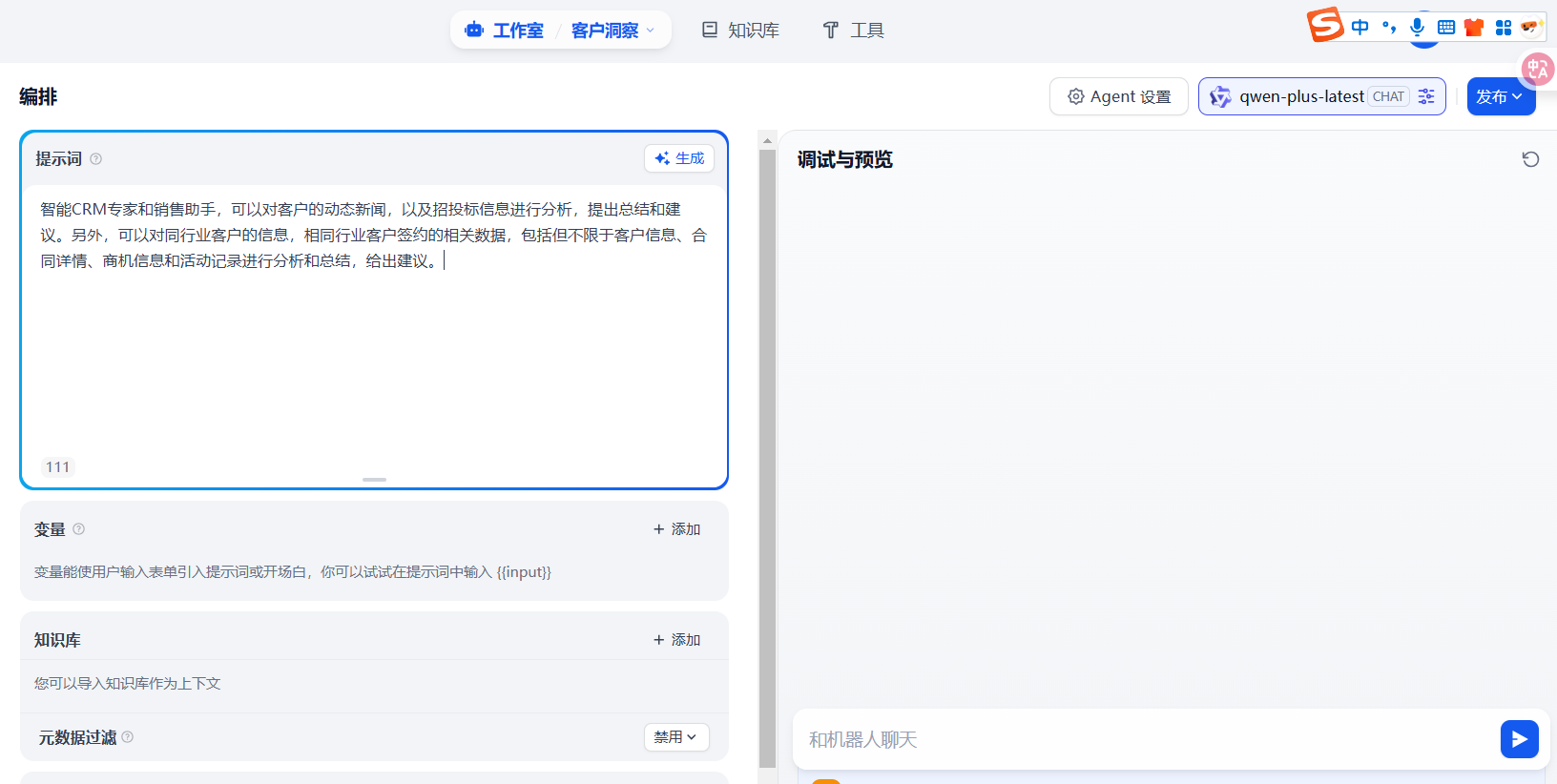Image resolution: width=1557 pixels, height=784 pixels.
Task: Switch to the 知识库 tab
Action: point(740,31)
